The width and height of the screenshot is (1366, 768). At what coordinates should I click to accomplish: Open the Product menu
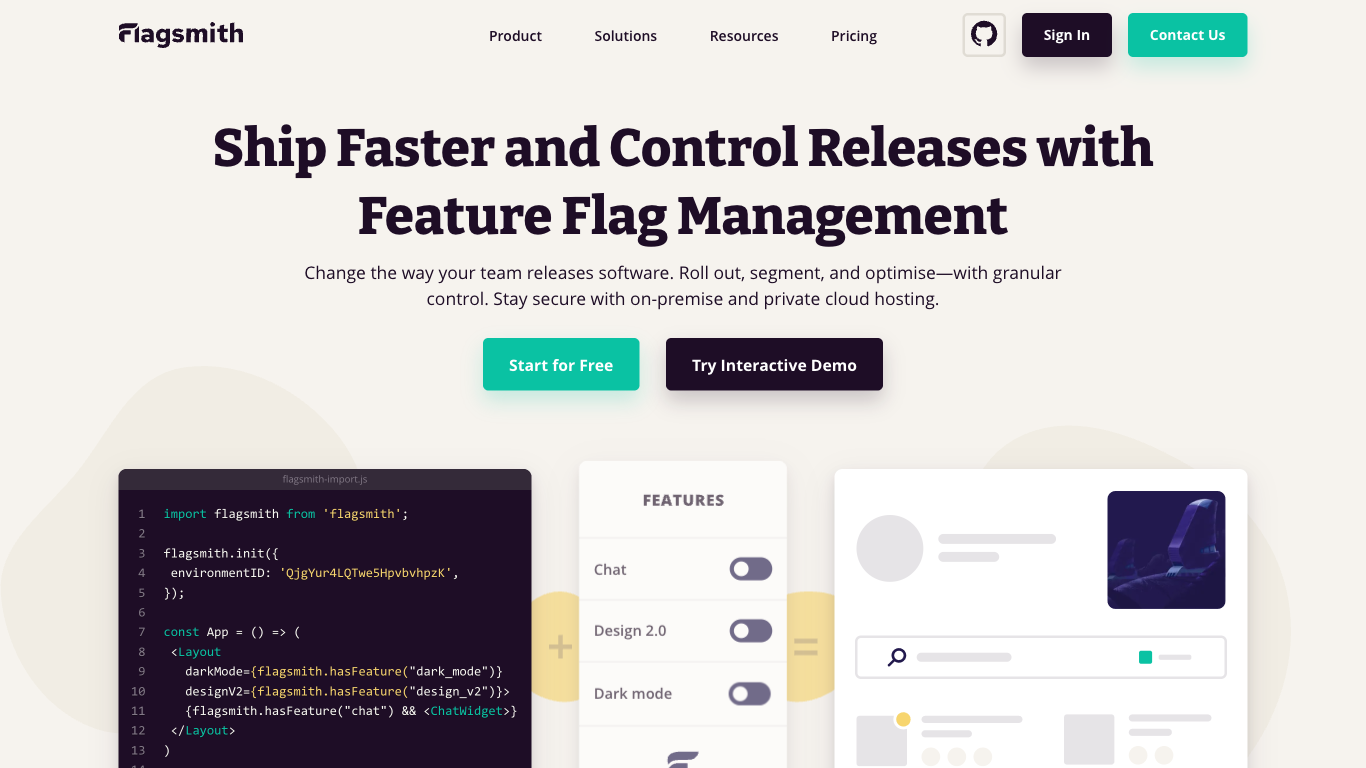click(515, 36)
